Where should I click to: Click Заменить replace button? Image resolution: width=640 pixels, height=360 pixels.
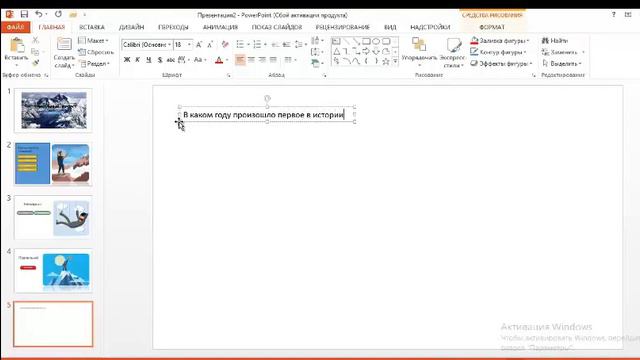pos(563,52)
